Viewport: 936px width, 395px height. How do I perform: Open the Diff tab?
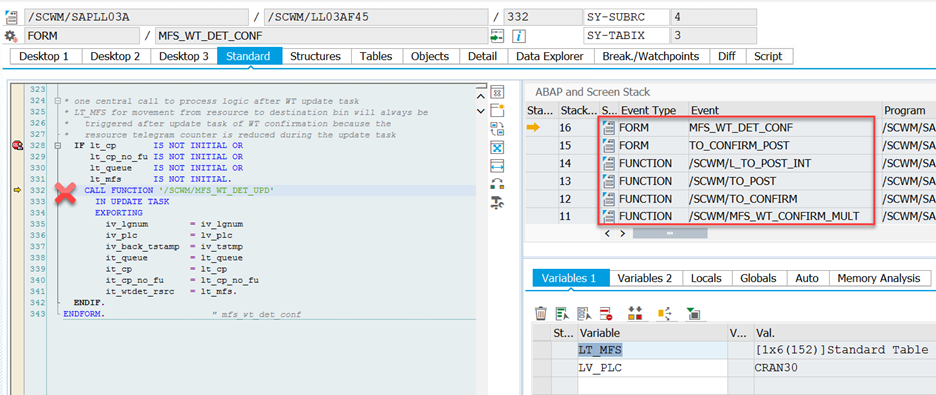click(x=726, y=56)
